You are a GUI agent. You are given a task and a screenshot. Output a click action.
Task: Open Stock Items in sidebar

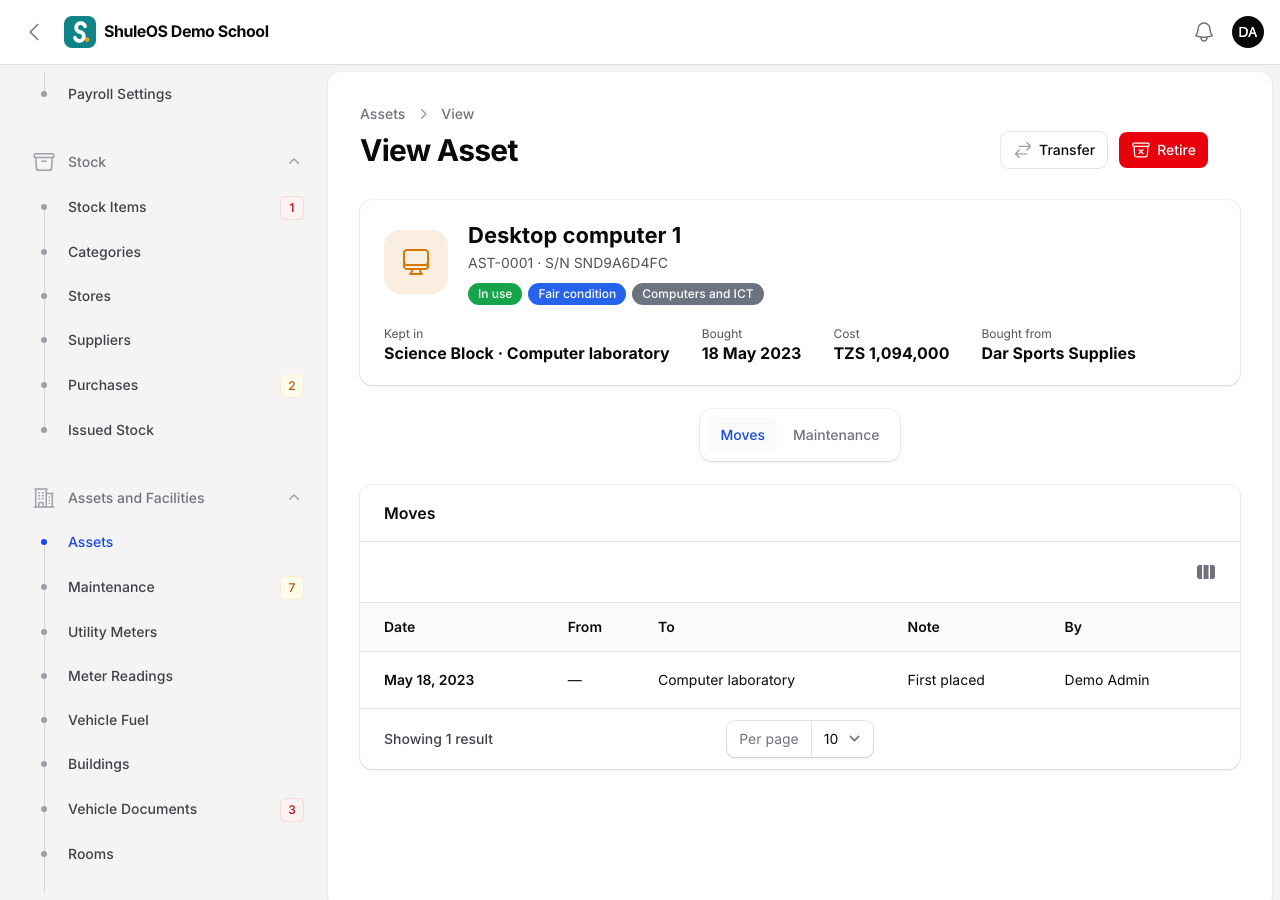pos(107,207)
